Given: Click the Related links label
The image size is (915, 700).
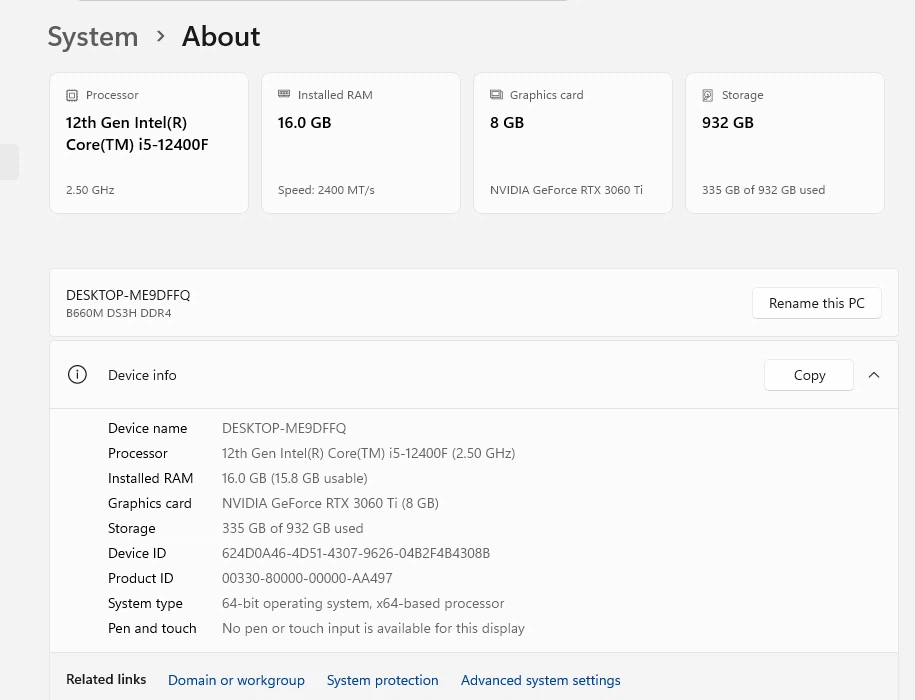Looking at the screenshot, I should [106, 680].
